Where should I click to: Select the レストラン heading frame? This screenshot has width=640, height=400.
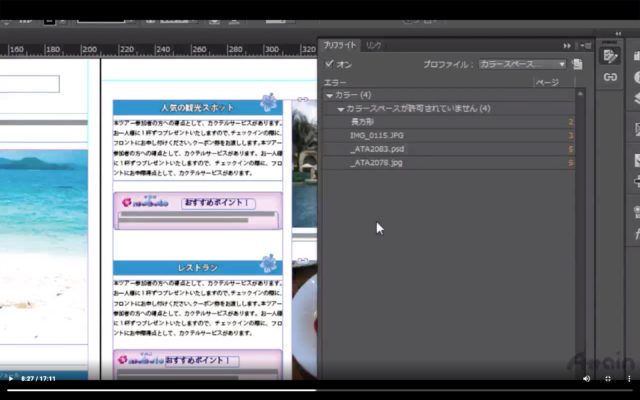[198, 268]
